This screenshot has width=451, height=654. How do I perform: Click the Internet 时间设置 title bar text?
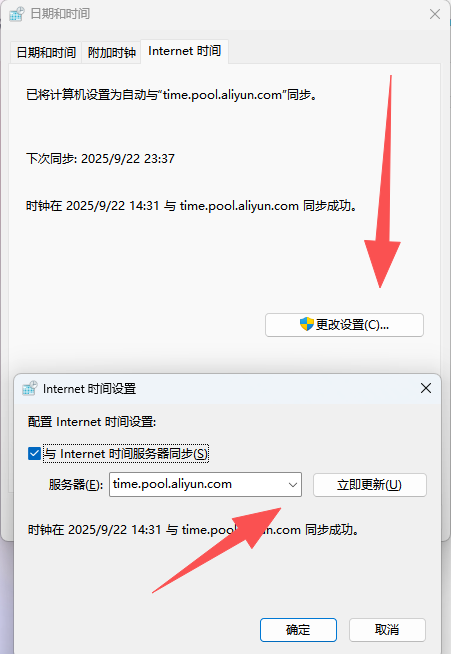(90, 389)
